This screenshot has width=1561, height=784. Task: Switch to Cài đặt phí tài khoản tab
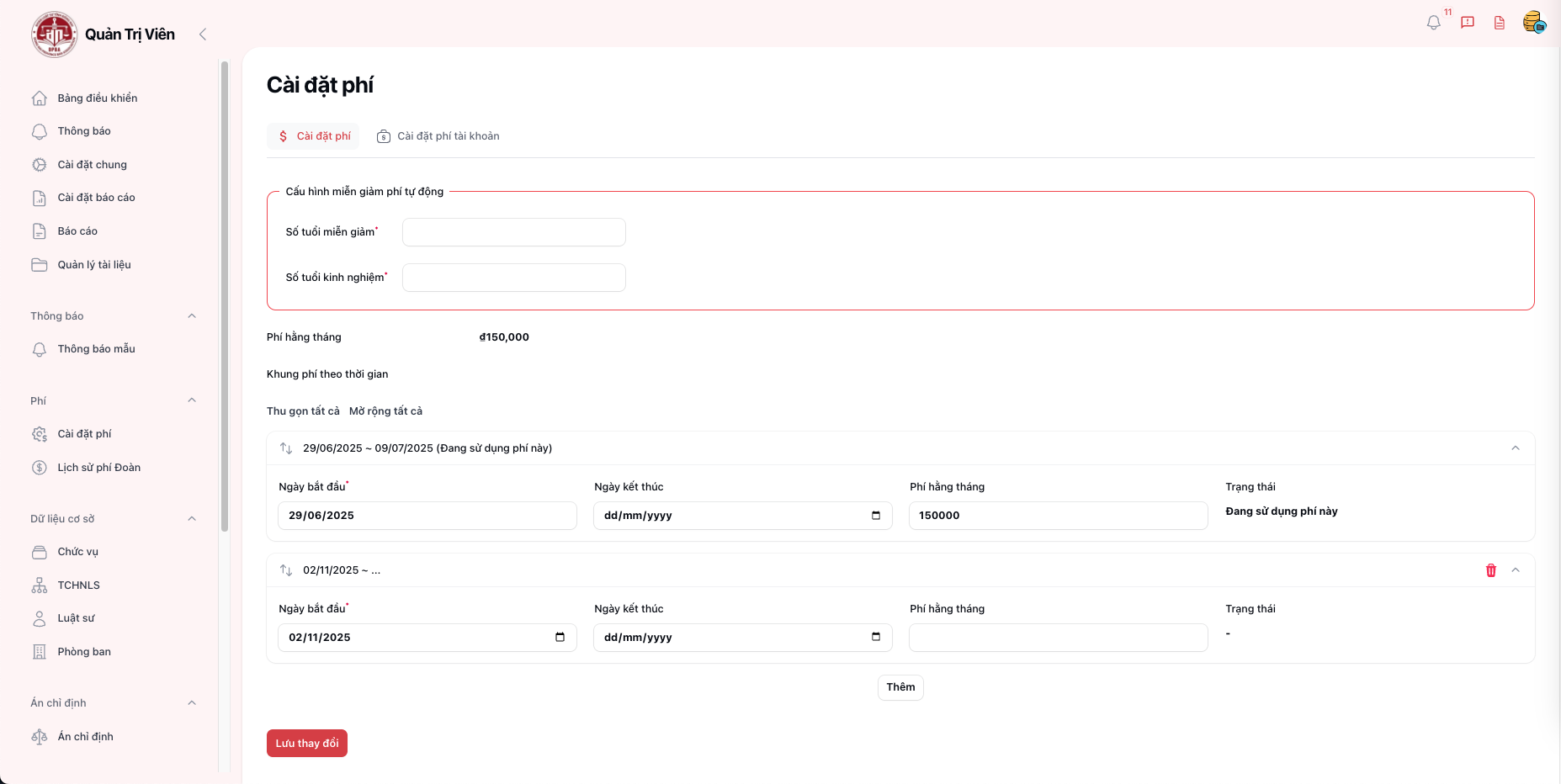(x=438, y=136)
